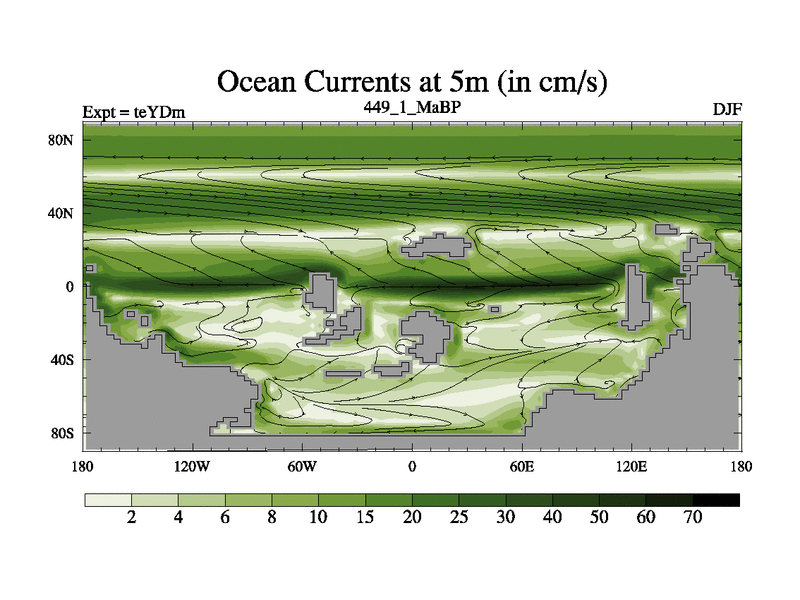Image resolution: width=800 pixels, height=600 pixels.
Task: Click the '449_1_MaBP' time period label
Action: pos(412,105)
